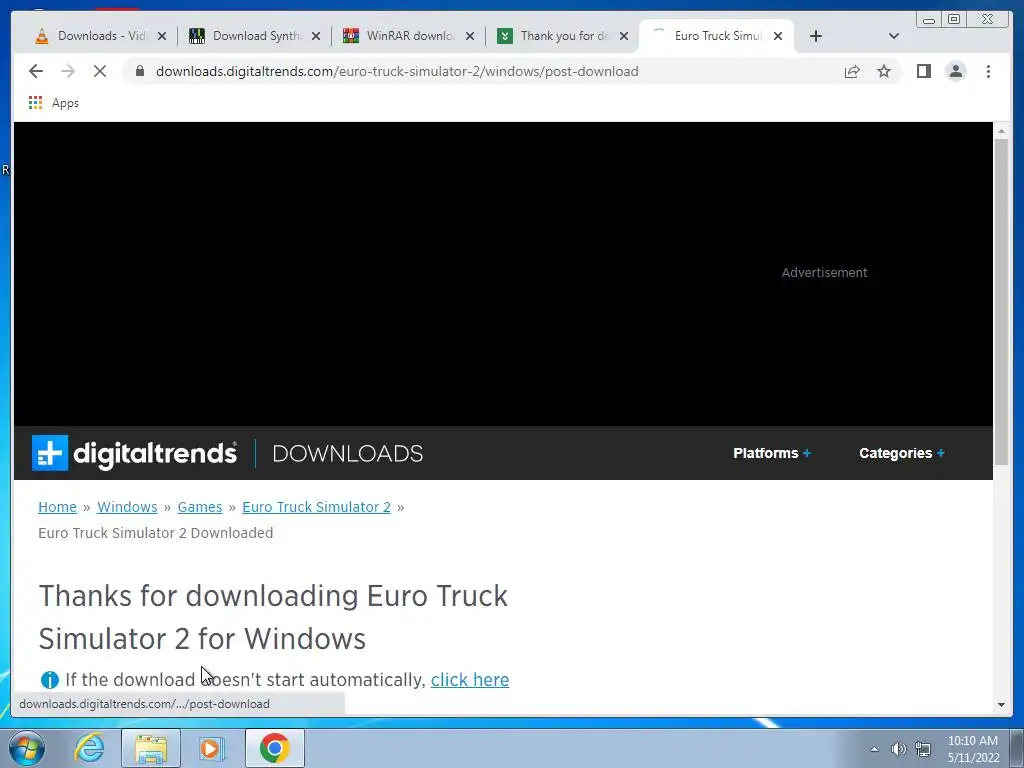Expand the tab search chevron
The height and width of the screenshot is (768, 1024).
[x=894, y=36]
